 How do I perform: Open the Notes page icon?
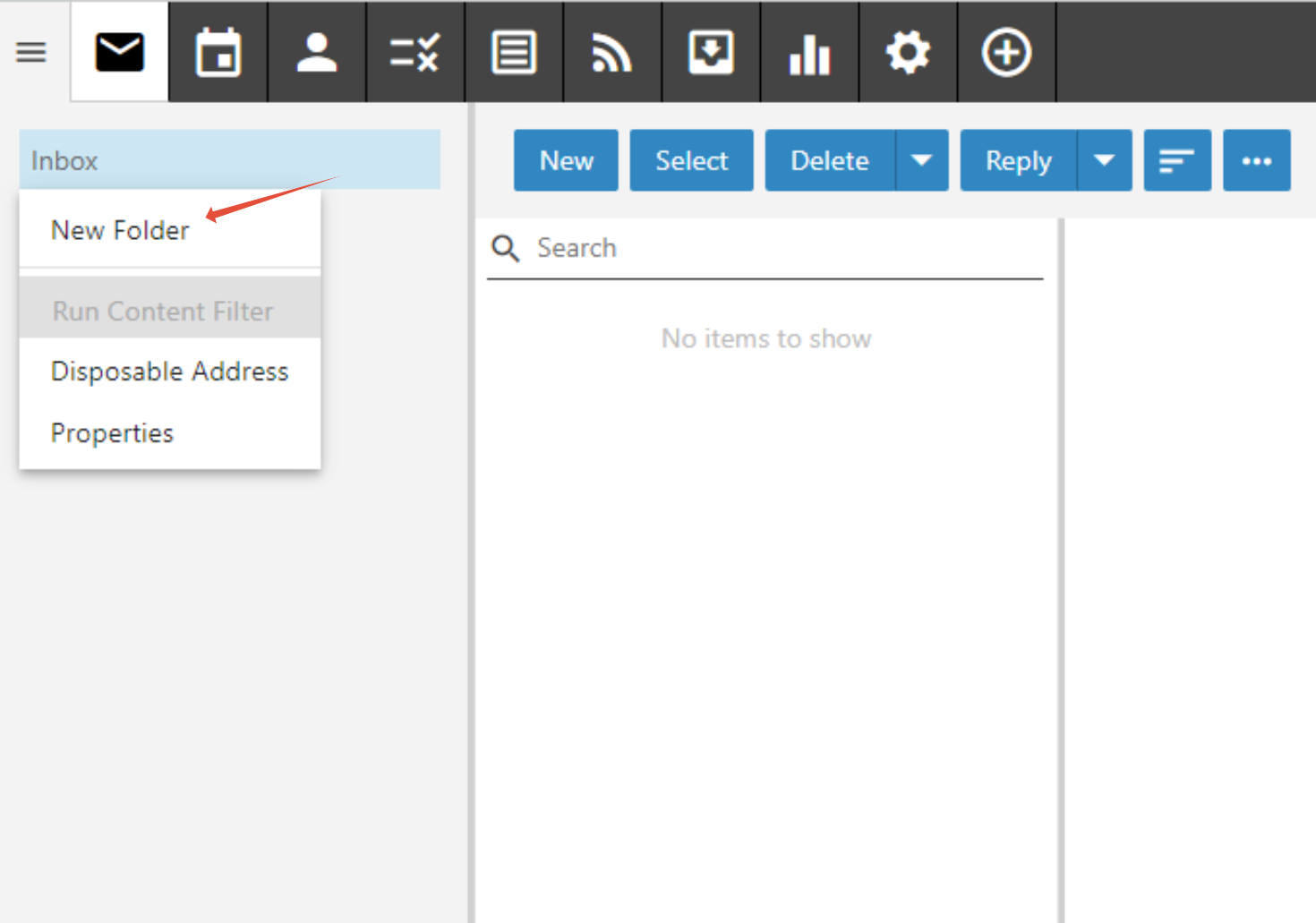tap(514, 52)
